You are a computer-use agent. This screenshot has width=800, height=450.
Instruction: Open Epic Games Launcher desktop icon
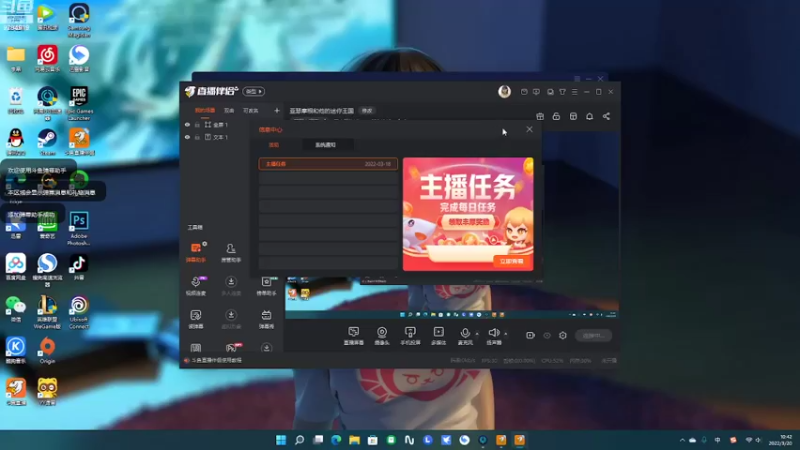(79, 103)
